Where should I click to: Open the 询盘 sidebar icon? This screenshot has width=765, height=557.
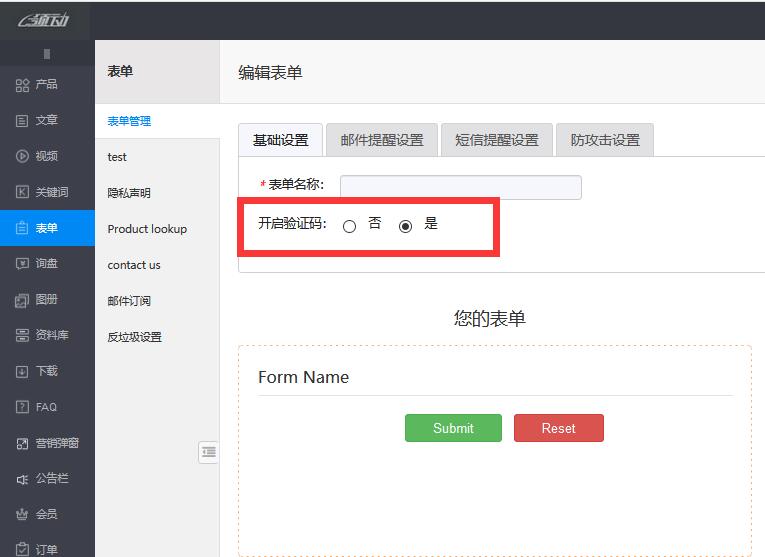(x=22, y=264)
